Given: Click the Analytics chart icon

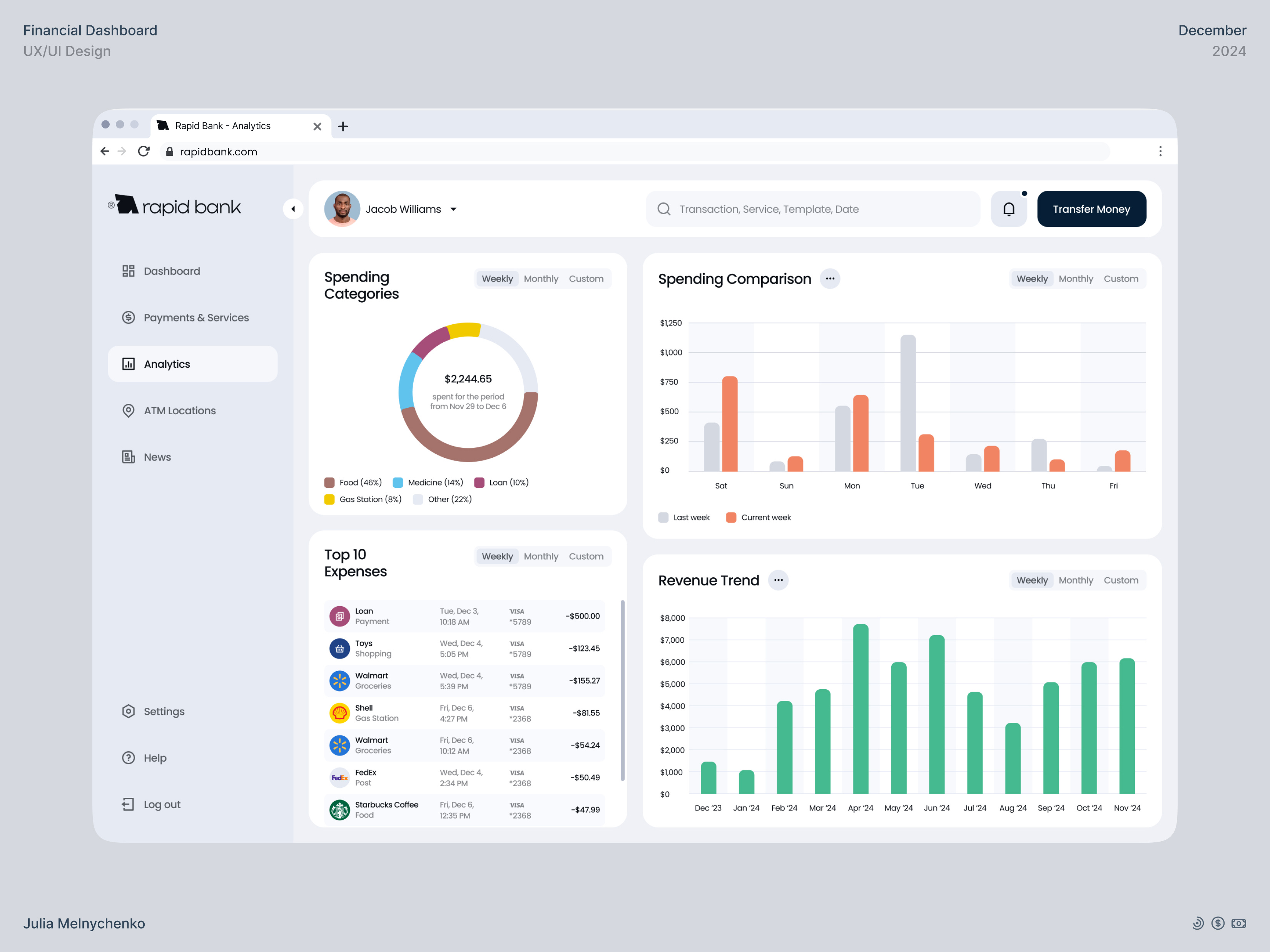Looking at the screenshot, I should coord(129,364).
